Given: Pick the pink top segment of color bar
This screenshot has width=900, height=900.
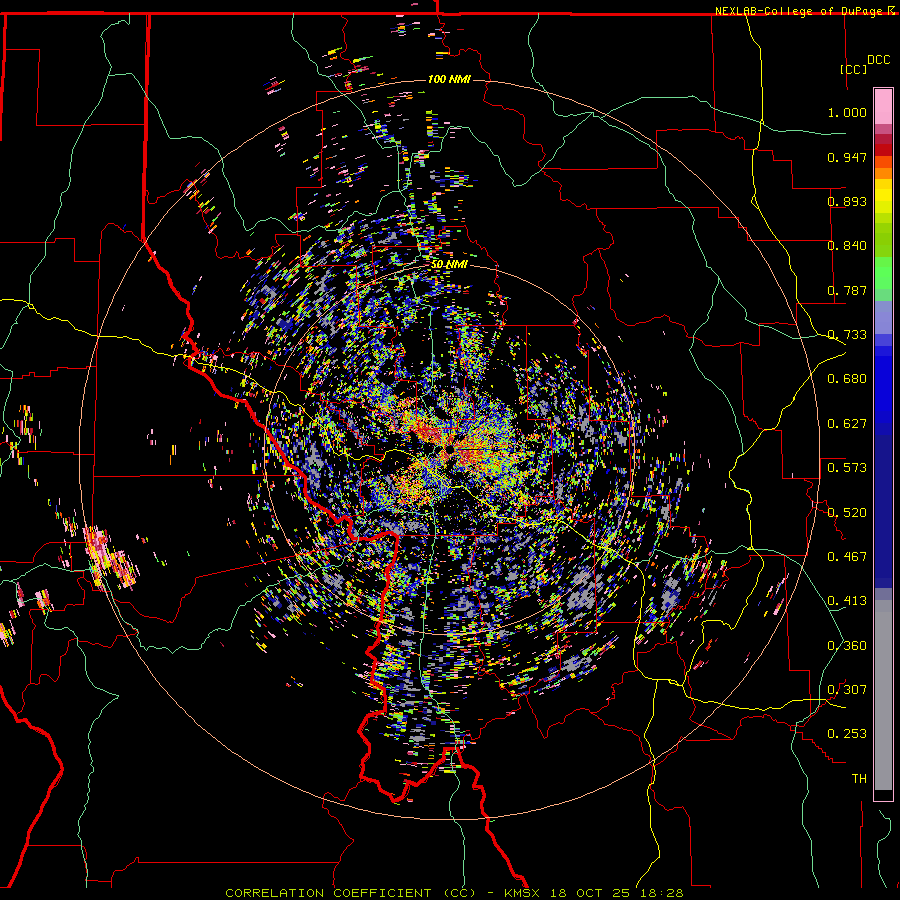Looking at the screenshot, I should [x=883, y=106].
